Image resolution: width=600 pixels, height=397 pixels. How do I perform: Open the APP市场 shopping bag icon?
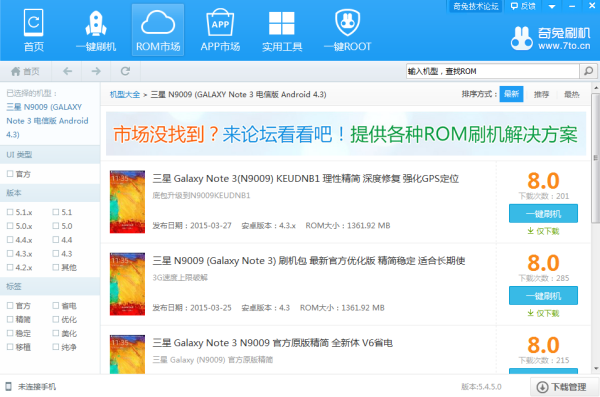(220, 30)
